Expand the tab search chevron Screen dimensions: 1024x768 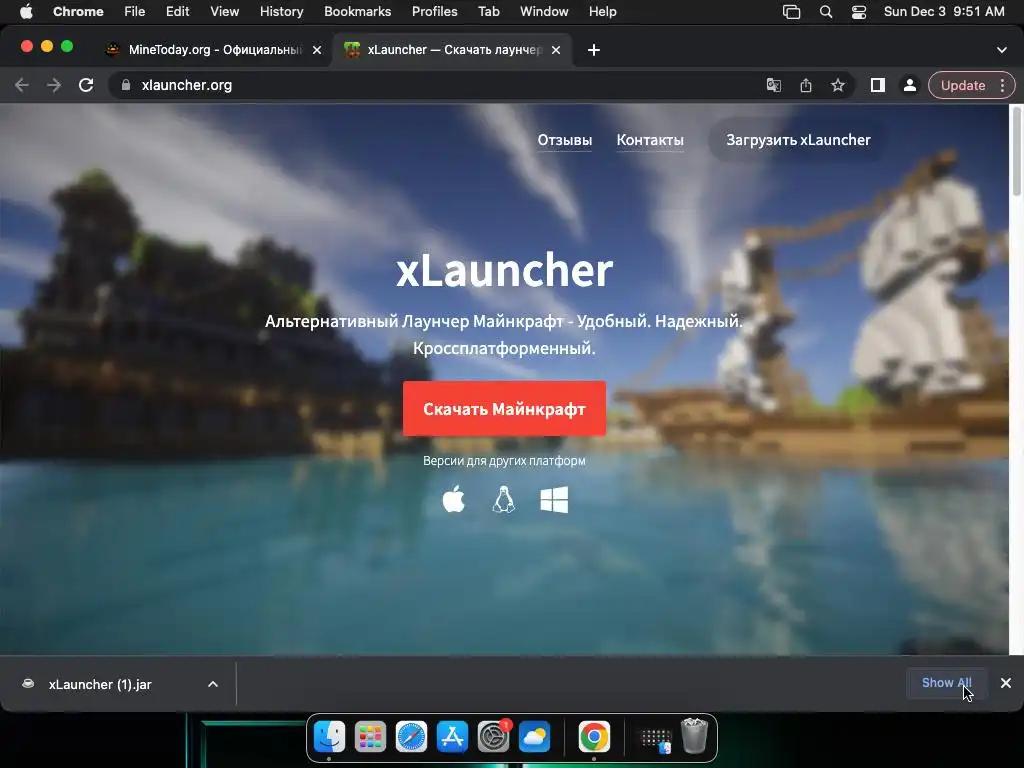[1002, 50]
